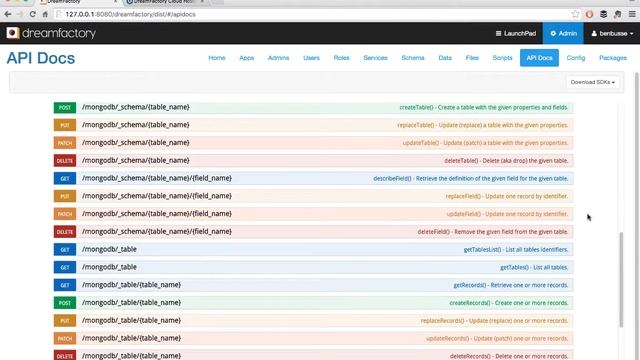The image size is (640, 360).
Task: Go to the Services nav tab
Action: point(375,58)
